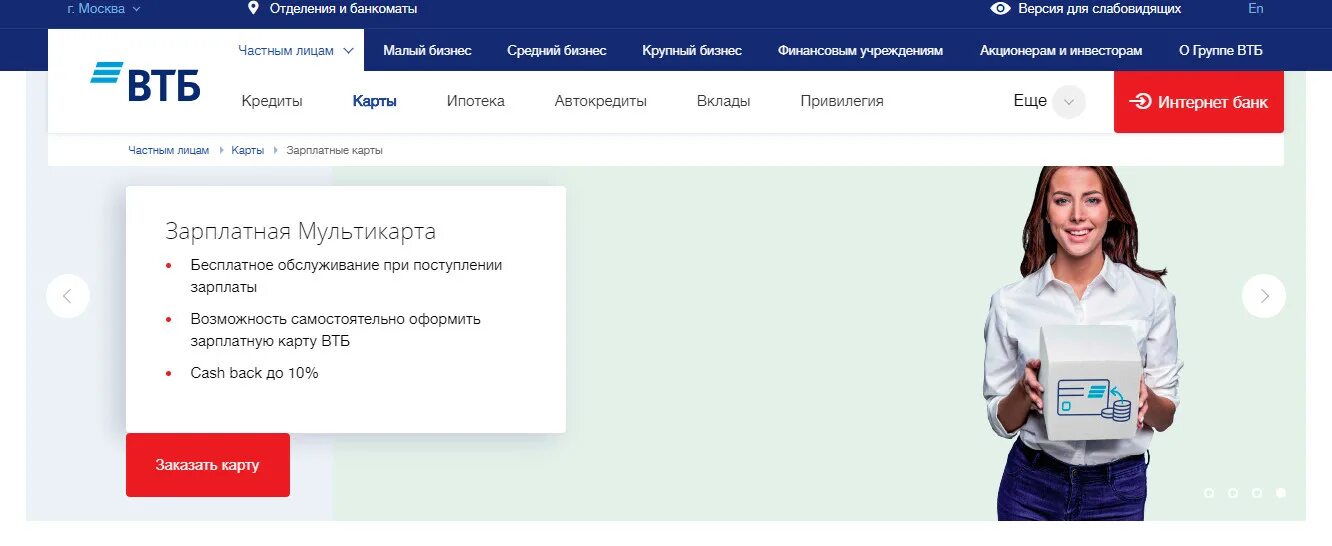This screenshot has height=546, width=1332.
Task: Open Акционерам и инвесторам section
Action: tap(1061, 50)
